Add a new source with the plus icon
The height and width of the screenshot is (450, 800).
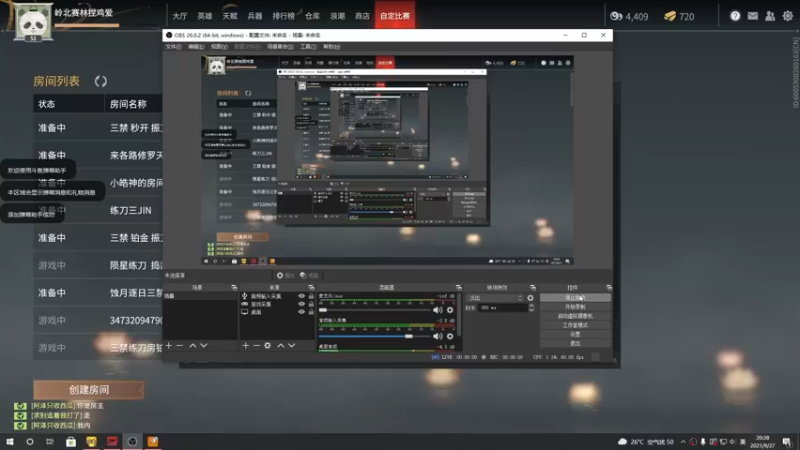245,345
